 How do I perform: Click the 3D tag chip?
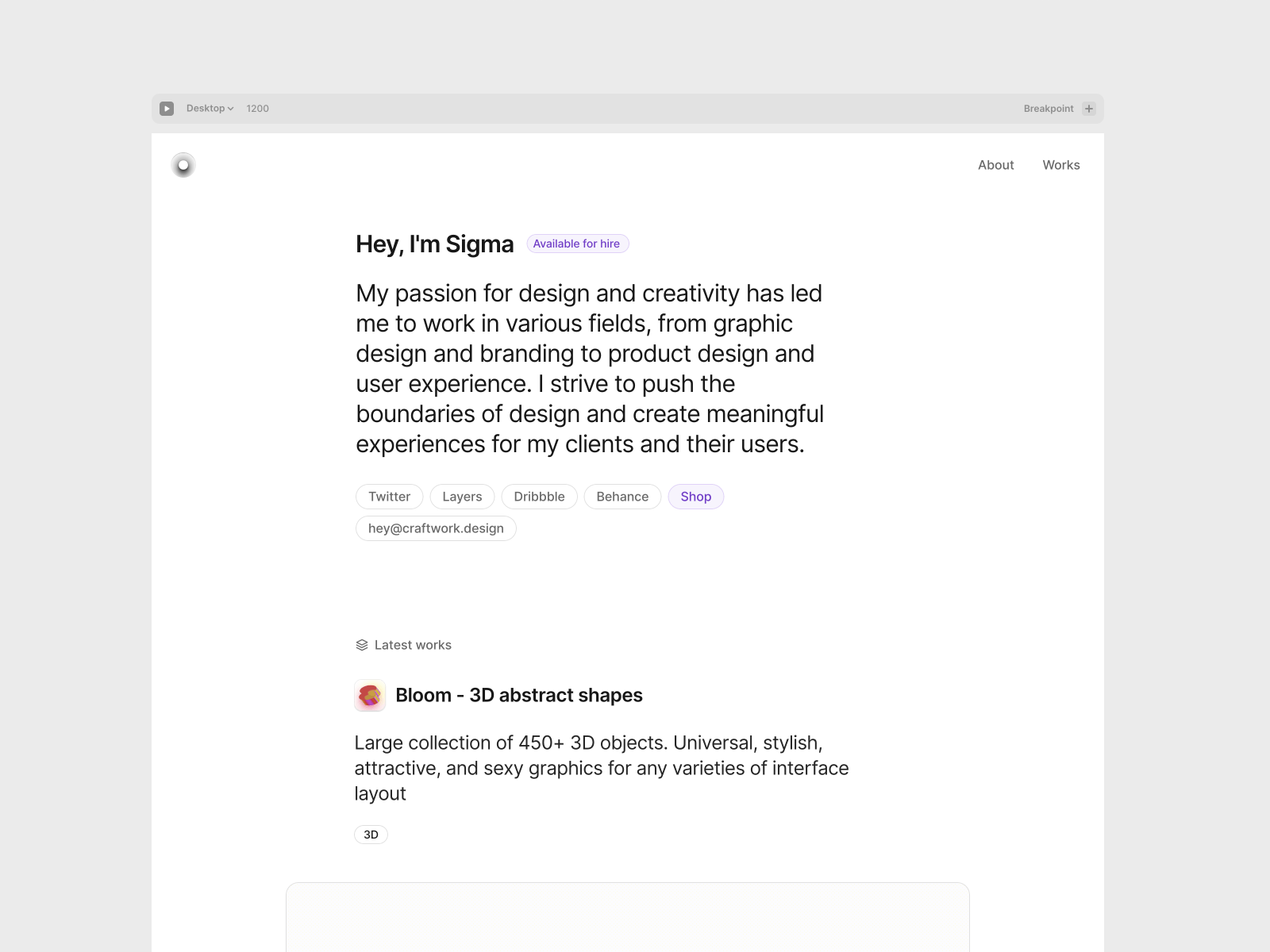point(371,835)
